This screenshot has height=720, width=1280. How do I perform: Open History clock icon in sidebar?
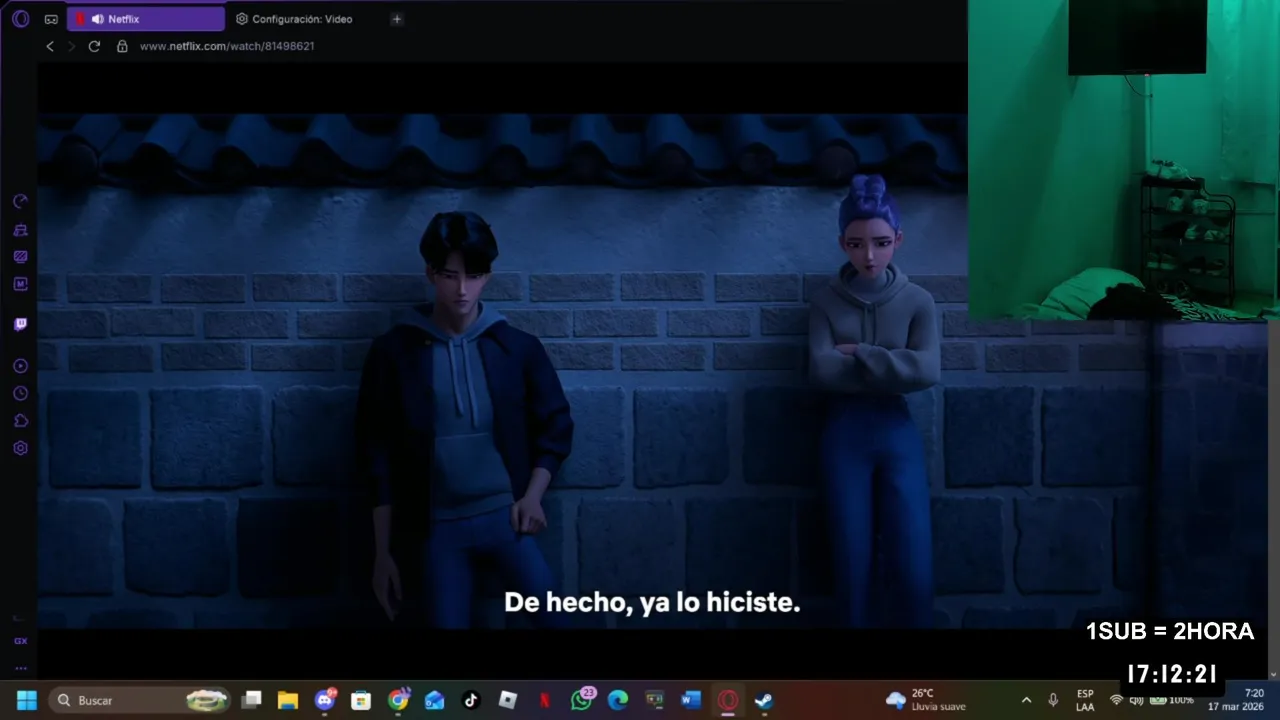click(20, 394)
